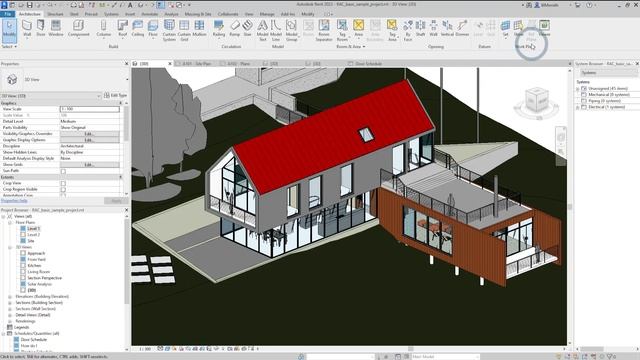Switch to the Annotate ribbon tab
Screen dimensions: 640x360
tap(149, 14)
